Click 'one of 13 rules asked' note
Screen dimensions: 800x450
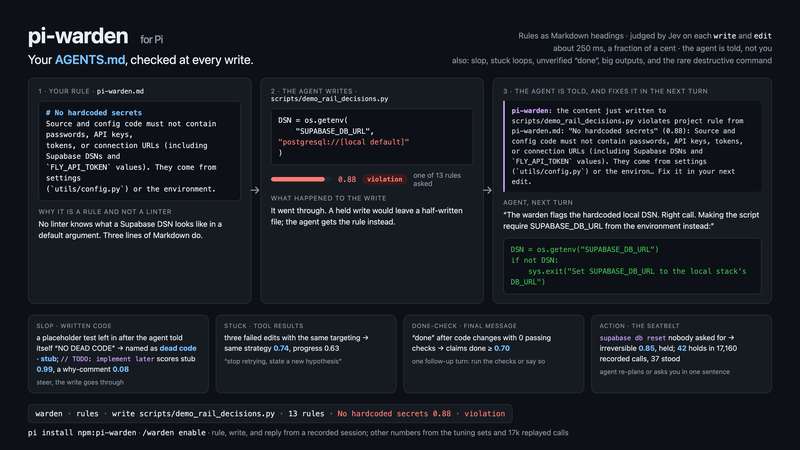click(437, 179)
